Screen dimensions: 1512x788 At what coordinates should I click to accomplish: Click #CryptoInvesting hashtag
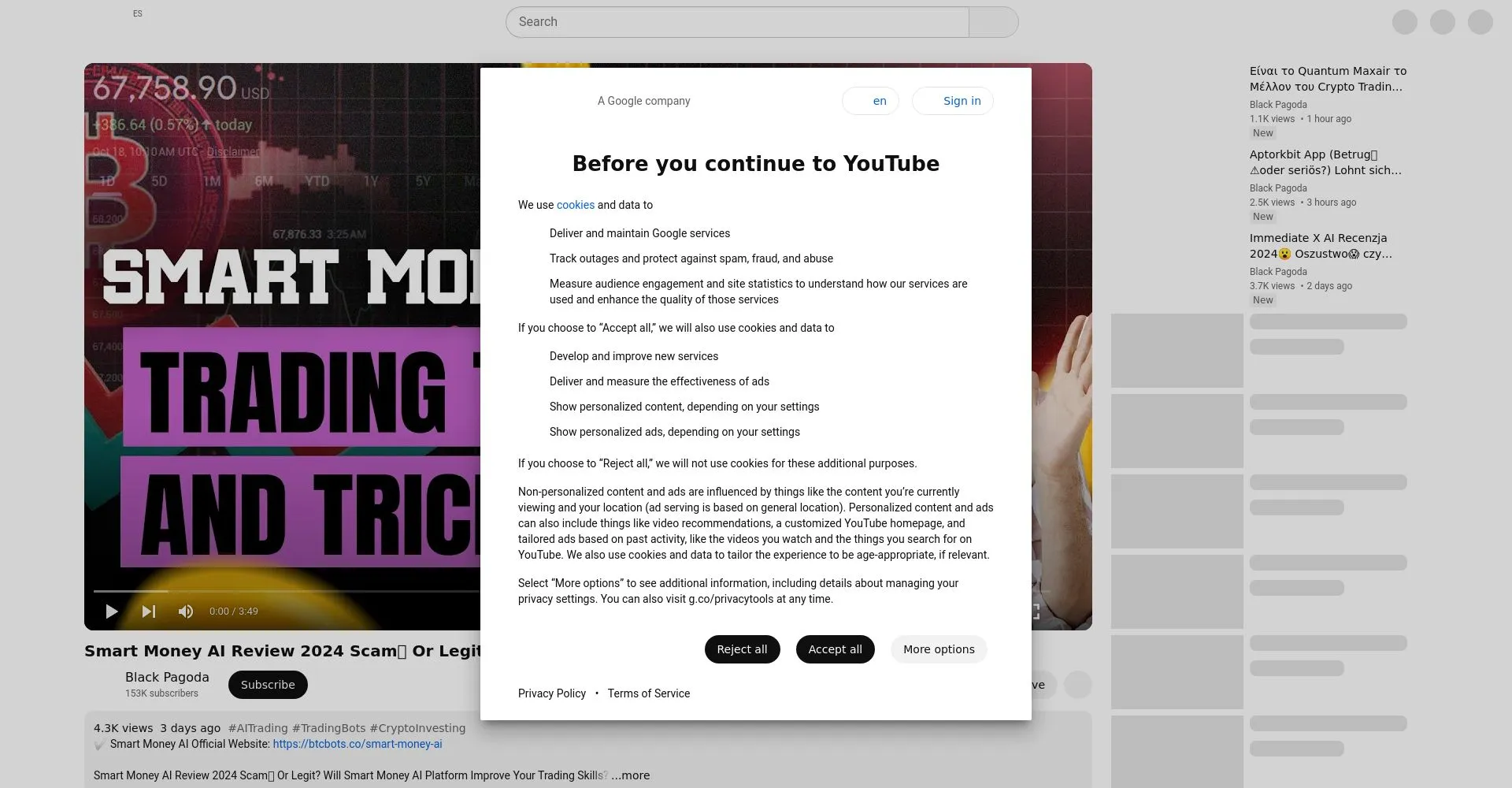(x=417, y=728)
